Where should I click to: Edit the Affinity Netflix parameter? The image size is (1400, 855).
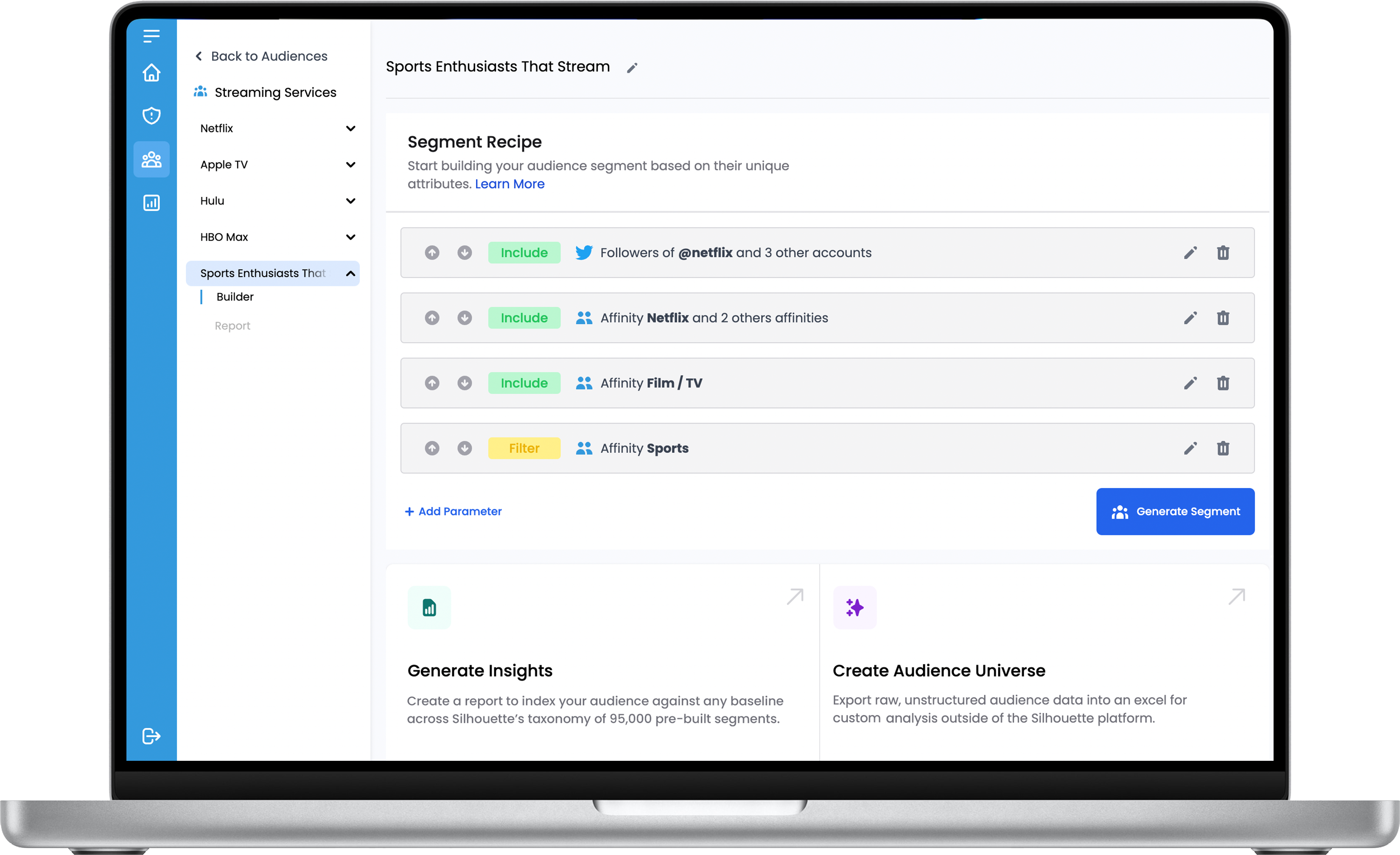pos(1190,318)
